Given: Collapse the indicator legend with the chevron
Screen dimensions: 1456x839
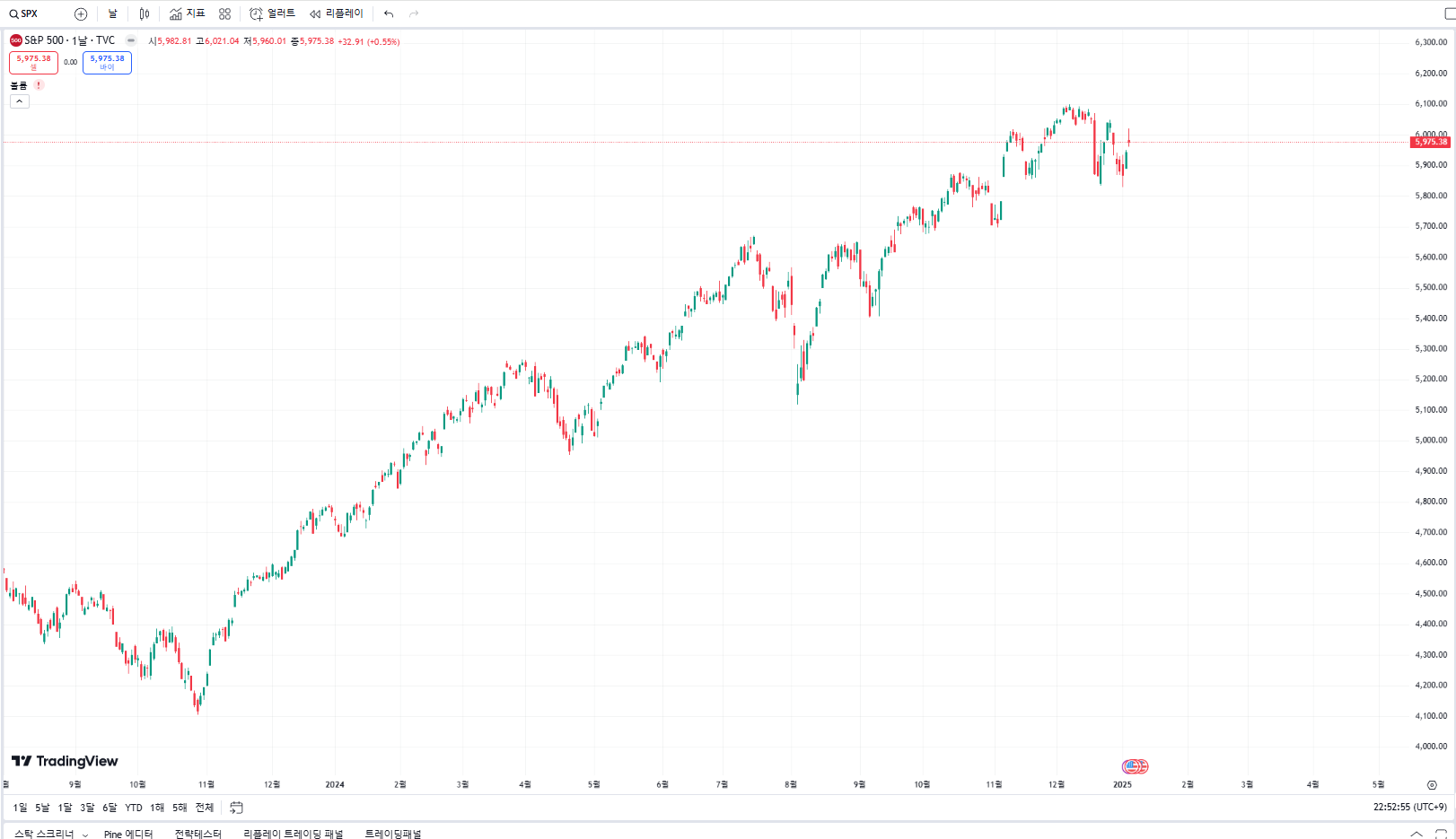Looking at the screenshot, I should point(20,101).
